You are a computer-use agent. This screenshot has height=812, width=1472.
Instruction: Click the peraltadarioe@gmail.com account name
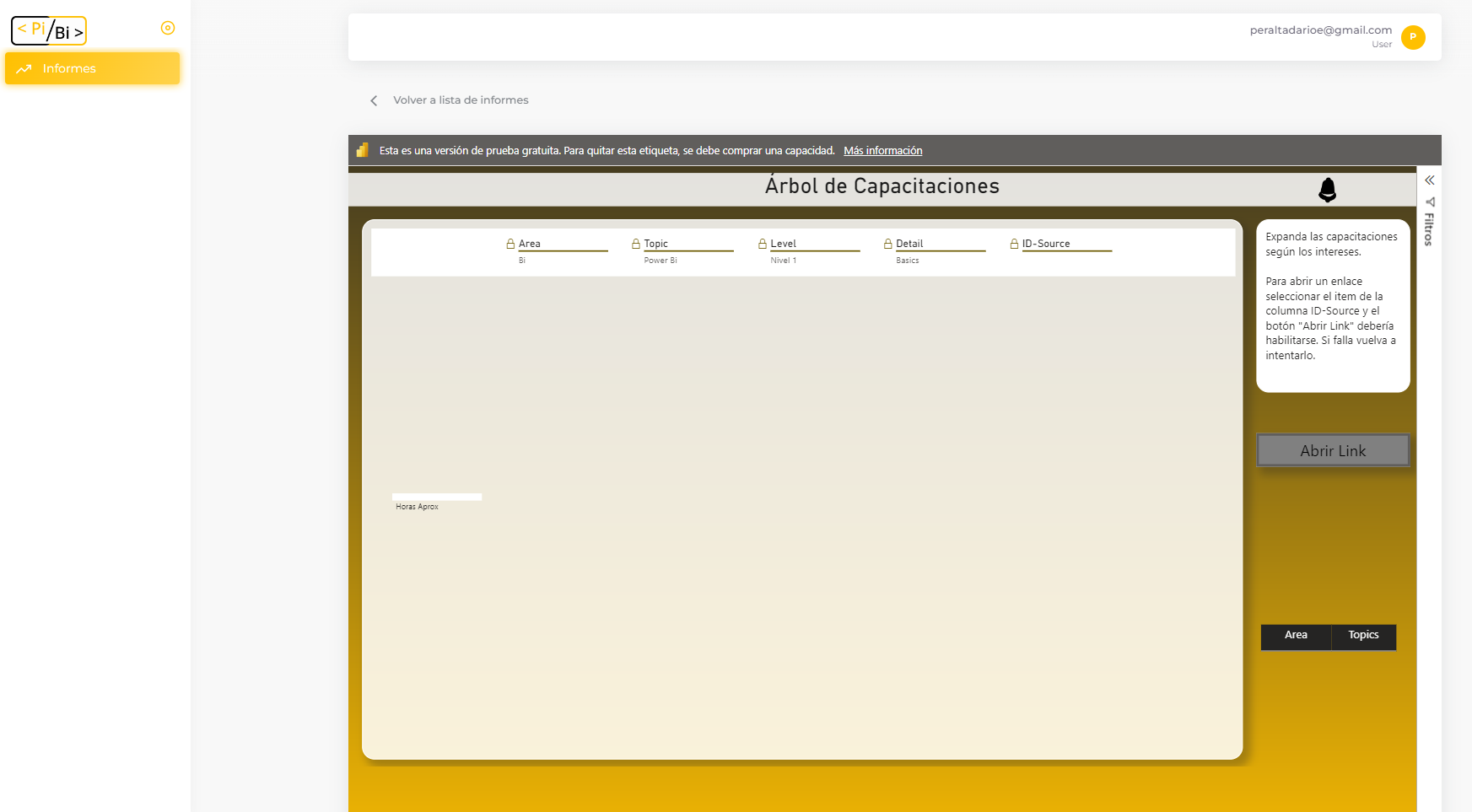(1320, 30)
